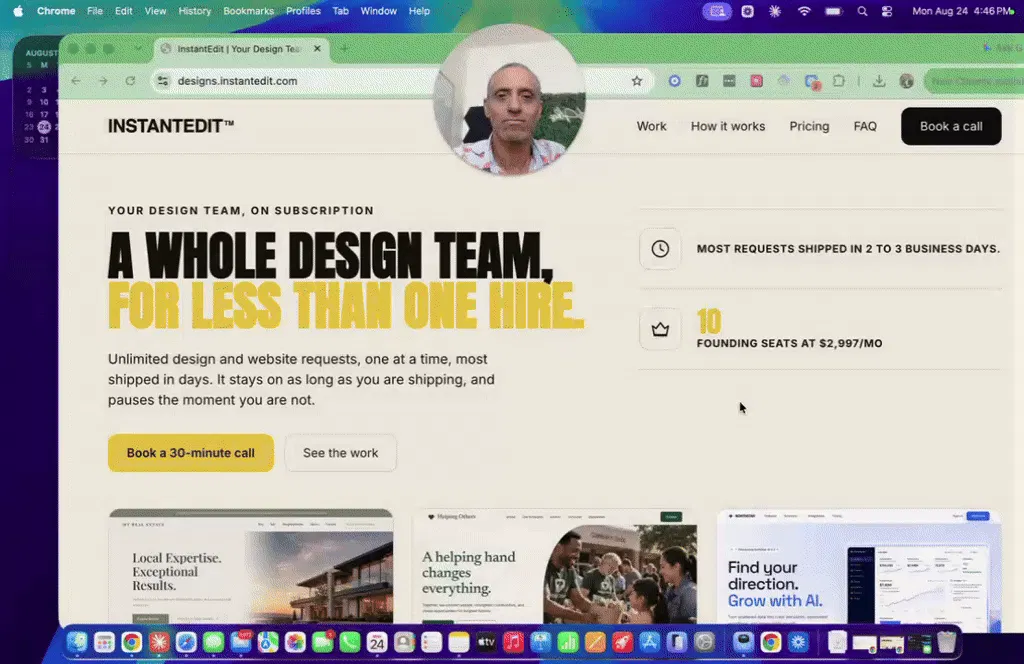The height and width of the screenshot is (664, 1024).
Task: Click the INSTANTEDIT logo
Action: coord(170,125)
